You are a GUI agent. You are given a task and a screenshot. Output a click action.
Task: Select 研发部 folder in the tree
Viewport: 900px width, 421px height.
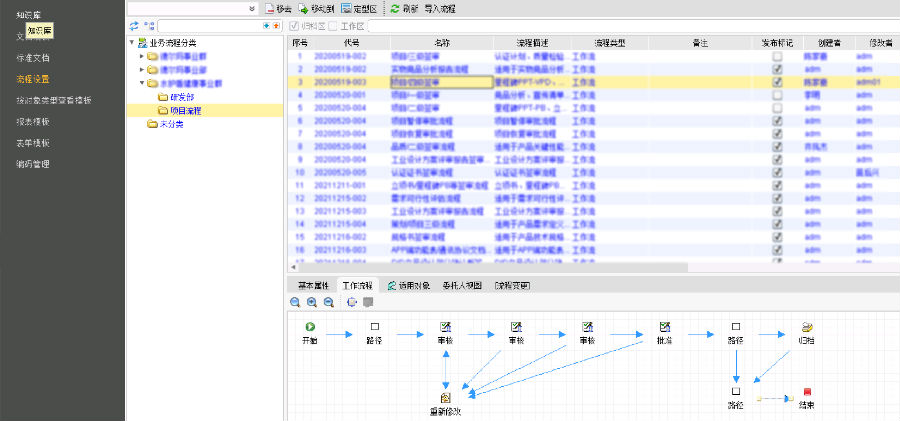coord(181,97)
